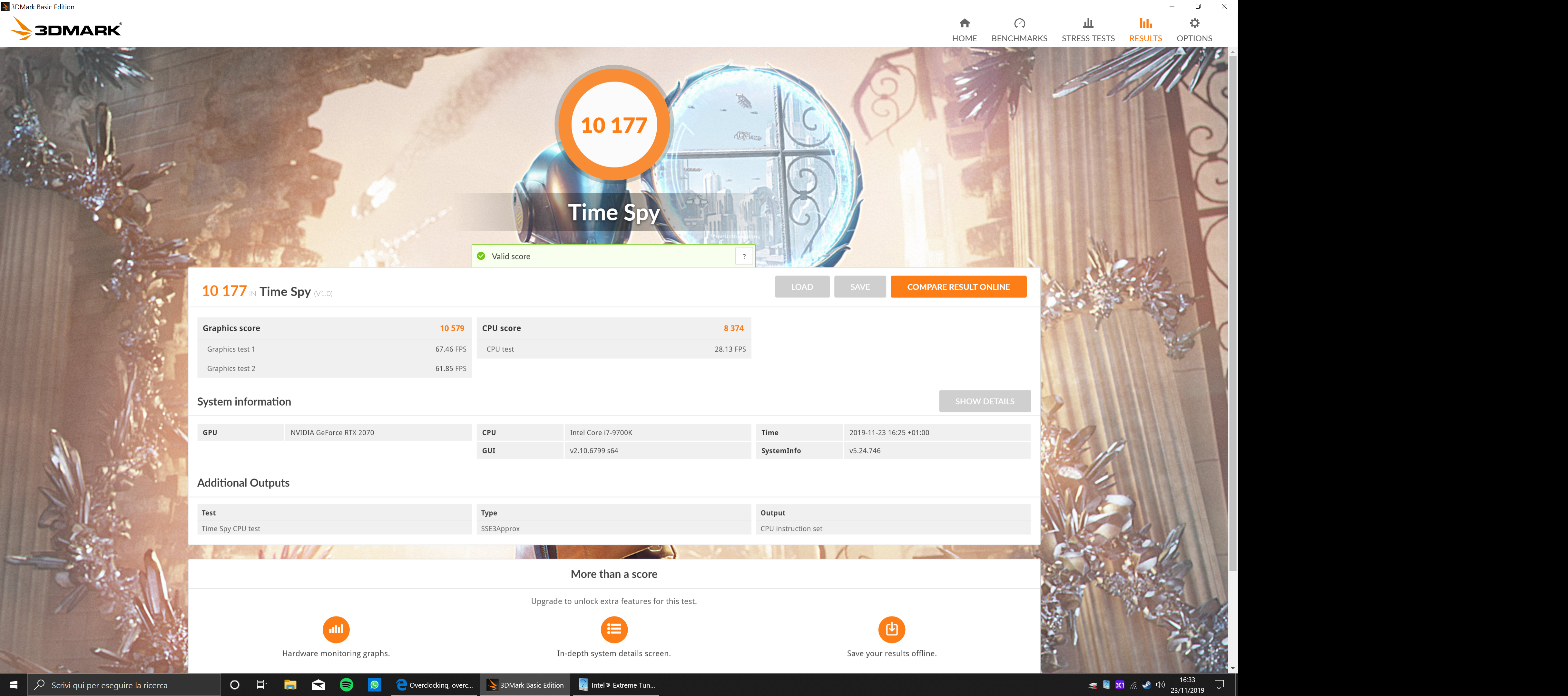Screen dimensions: 1568x696
Task: Click SHOW DETAILS in System information
Action: pos(984,401)
